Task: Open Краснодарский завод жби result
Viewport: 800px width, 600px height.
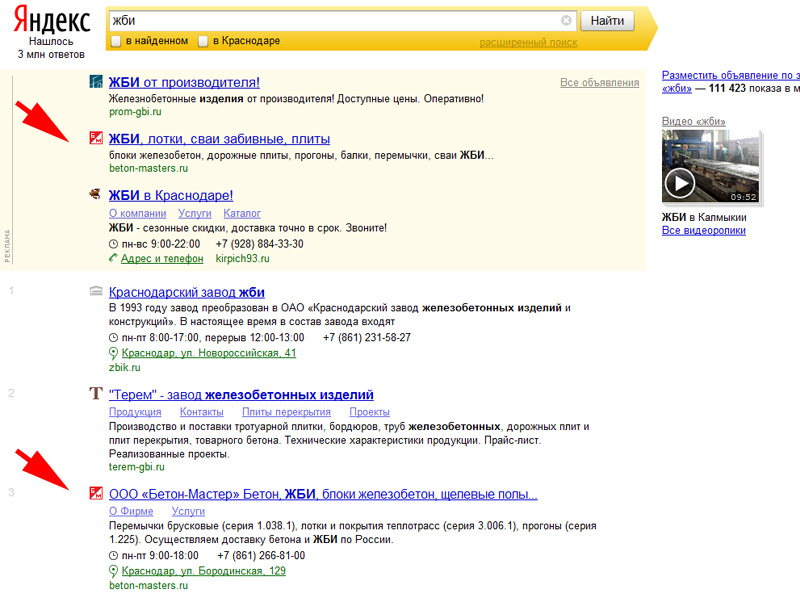Action: [187, 292]
